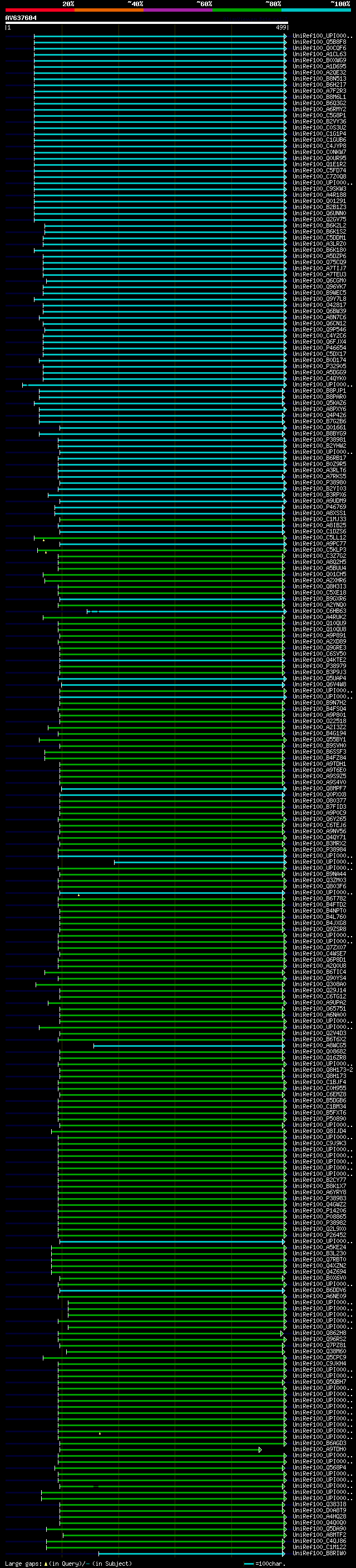Select hit label UniRef100_A4R188
This screenshot has width=356, height=1568.
[x=319, y=195]
